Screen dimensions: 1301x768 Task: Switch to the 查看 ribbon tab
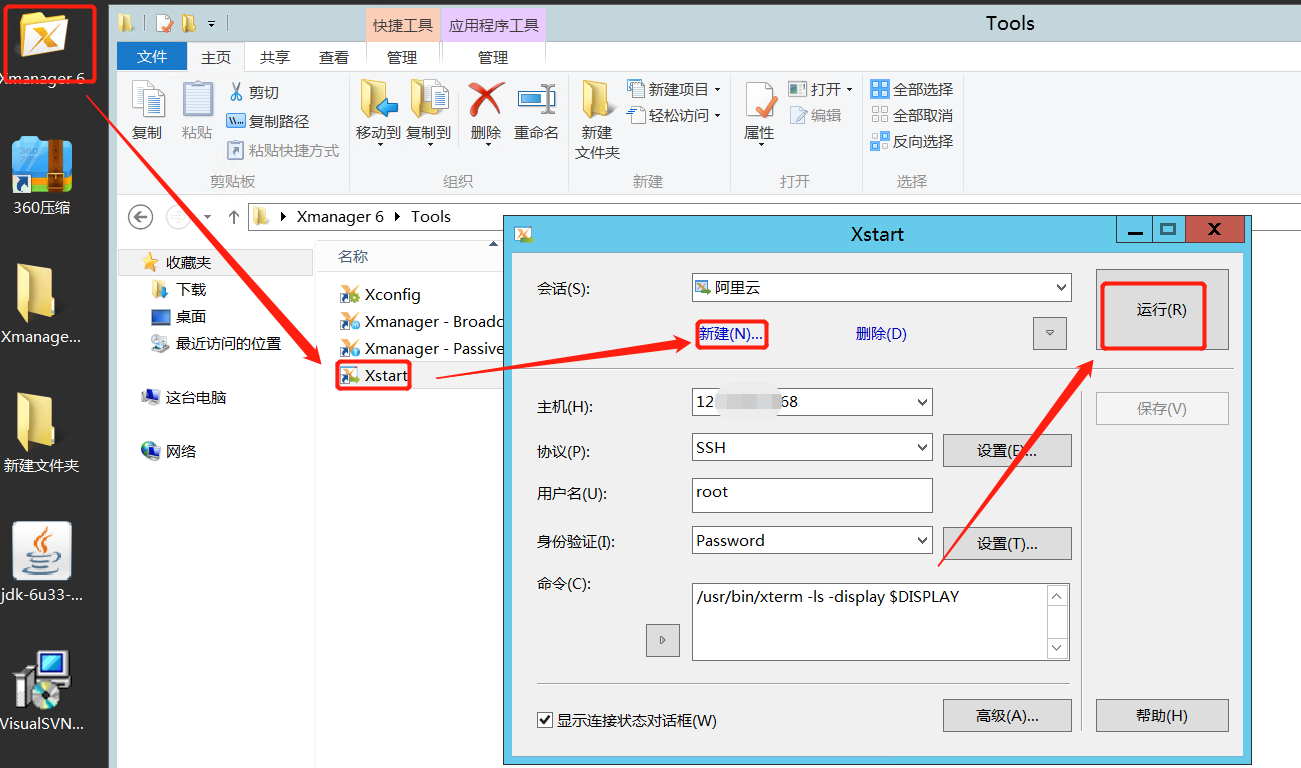(334, 58)
